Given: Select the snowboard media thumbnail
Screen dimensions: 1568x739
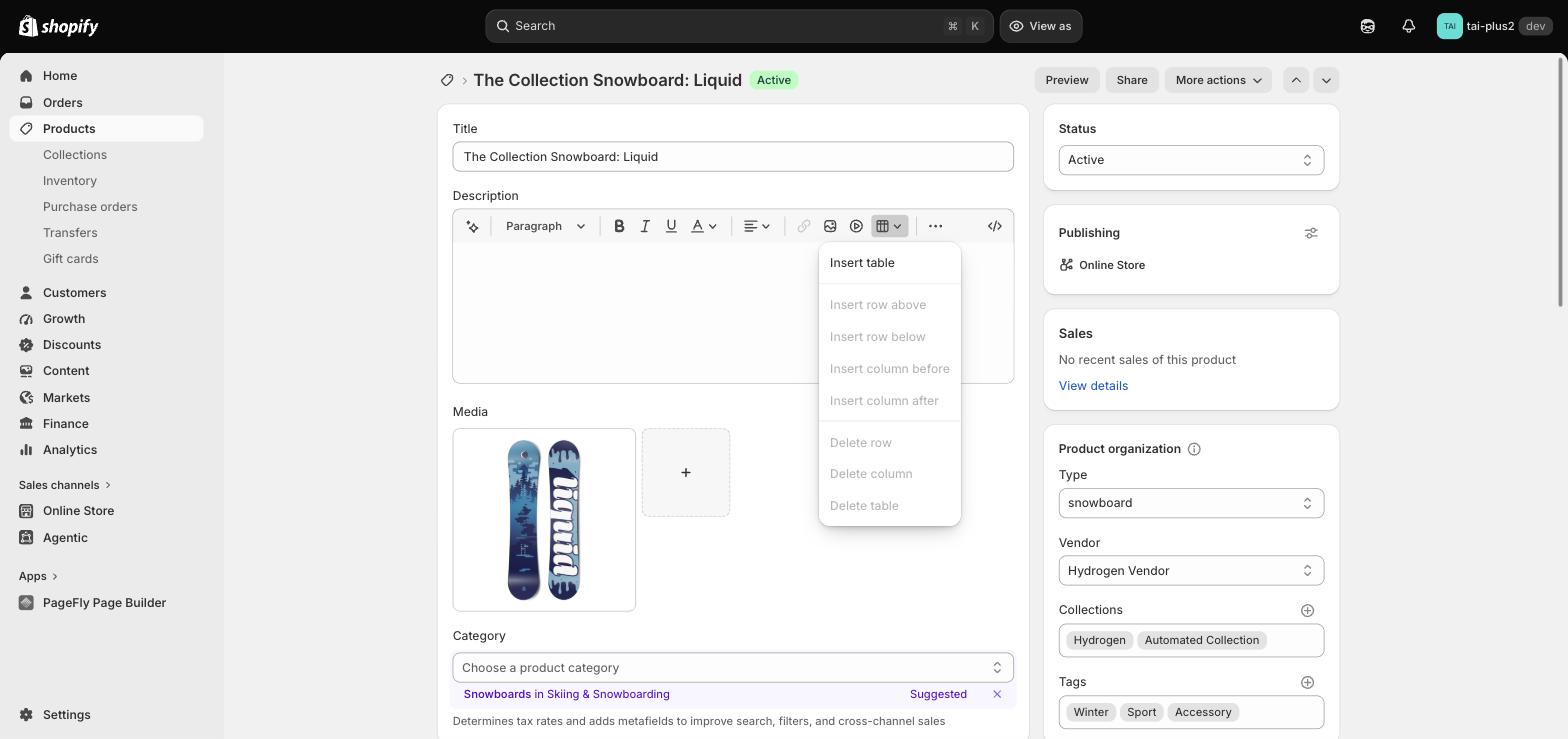Looking at the screenshot, I should coord(544,520).
